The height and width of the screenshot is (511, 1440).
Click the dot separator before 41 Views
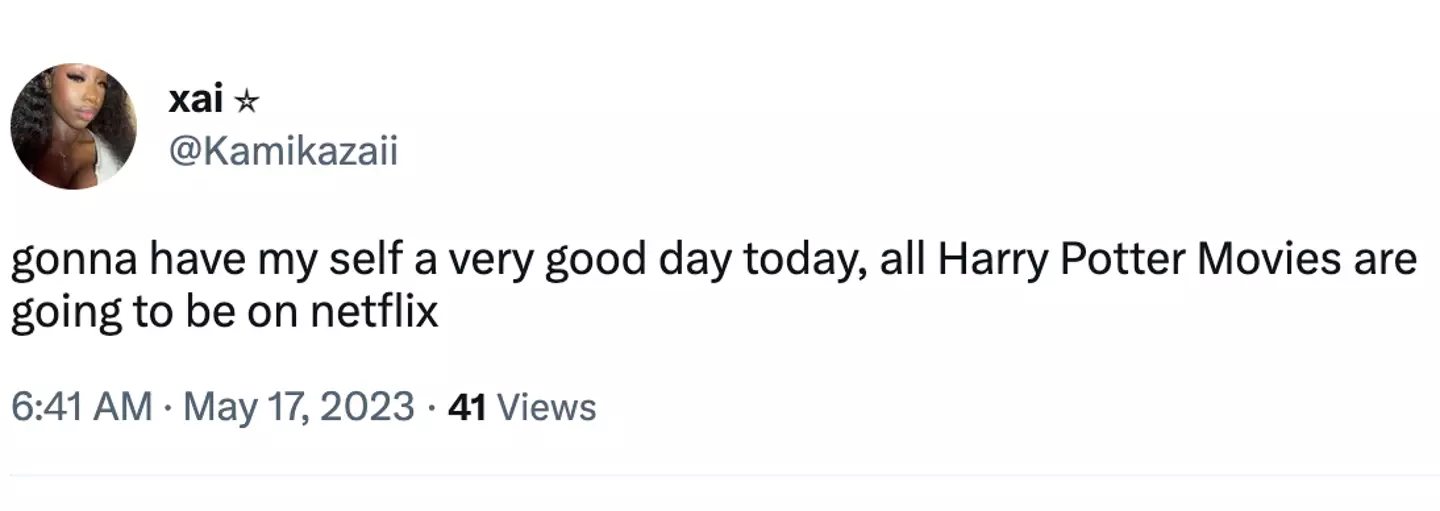coord(431,407)
